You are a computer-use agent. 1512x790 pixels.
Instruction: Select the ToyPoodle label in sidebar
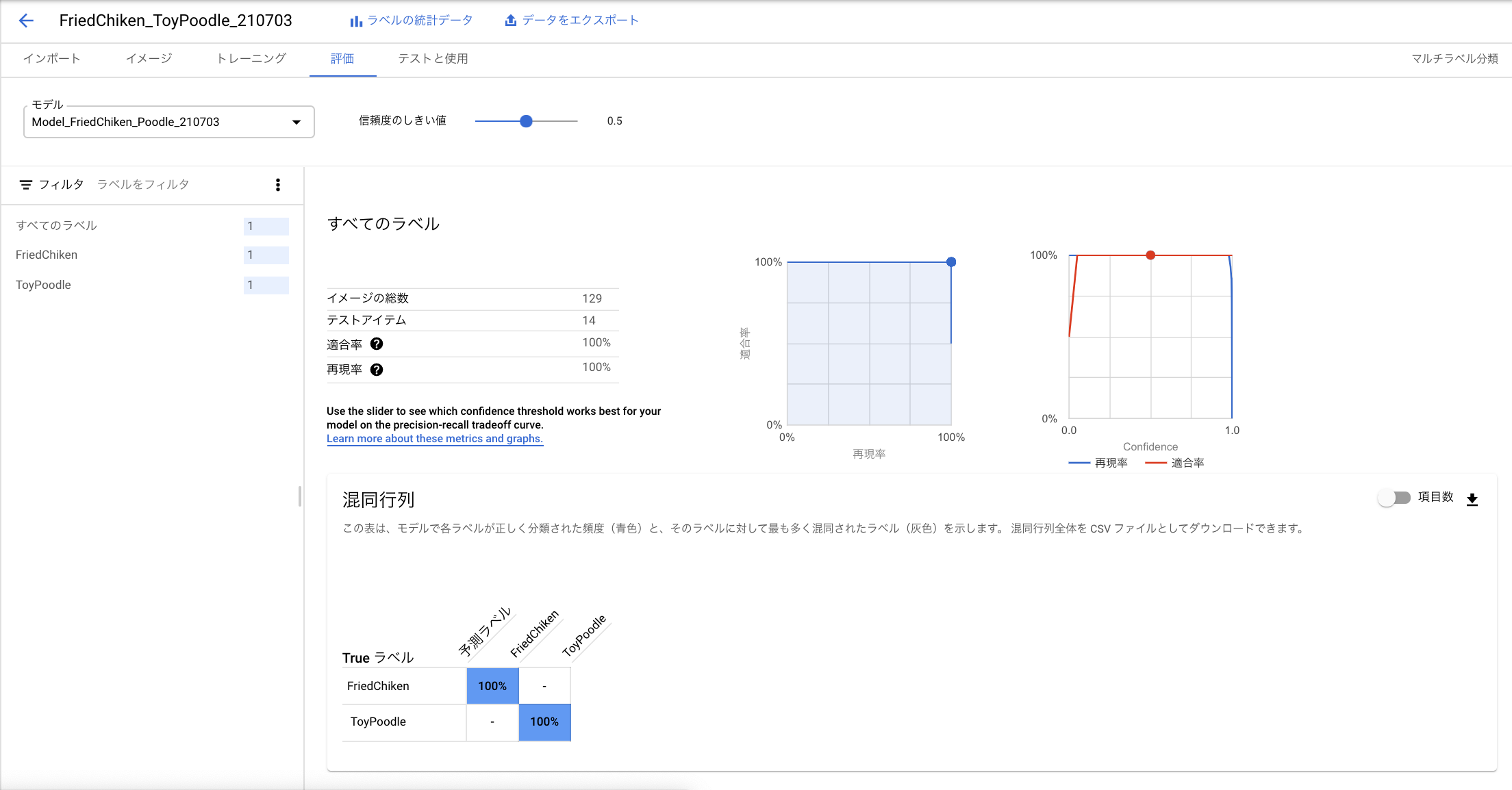coord(43,285)
